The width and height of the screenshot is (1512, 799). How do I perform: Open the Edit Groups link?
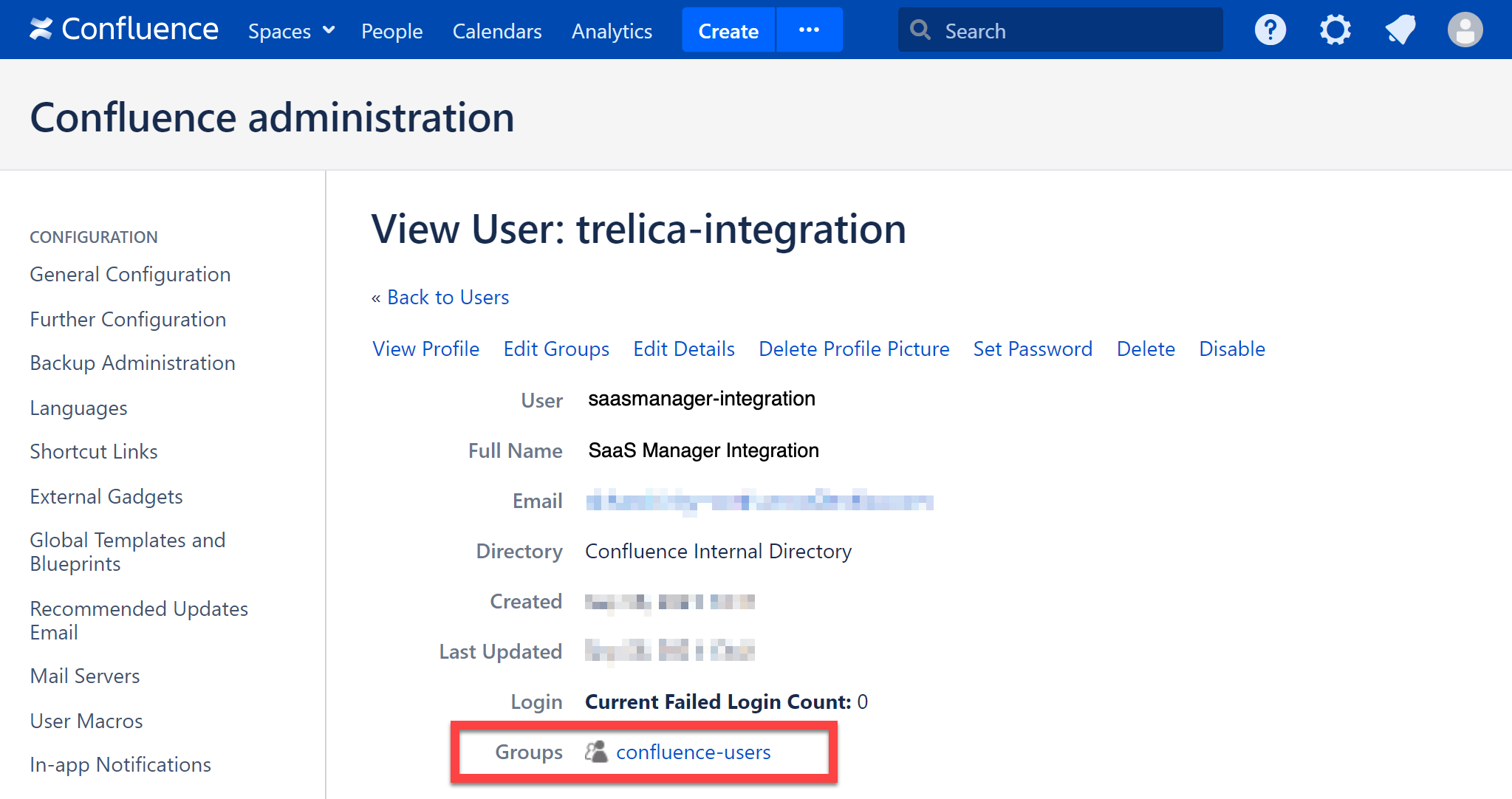click(x=556, y=349)
